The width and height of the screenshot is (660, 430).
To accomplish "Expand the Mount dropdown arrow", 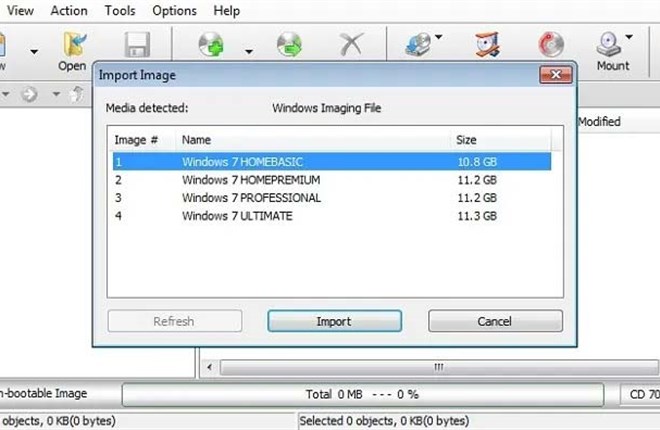I will (629, 37).
